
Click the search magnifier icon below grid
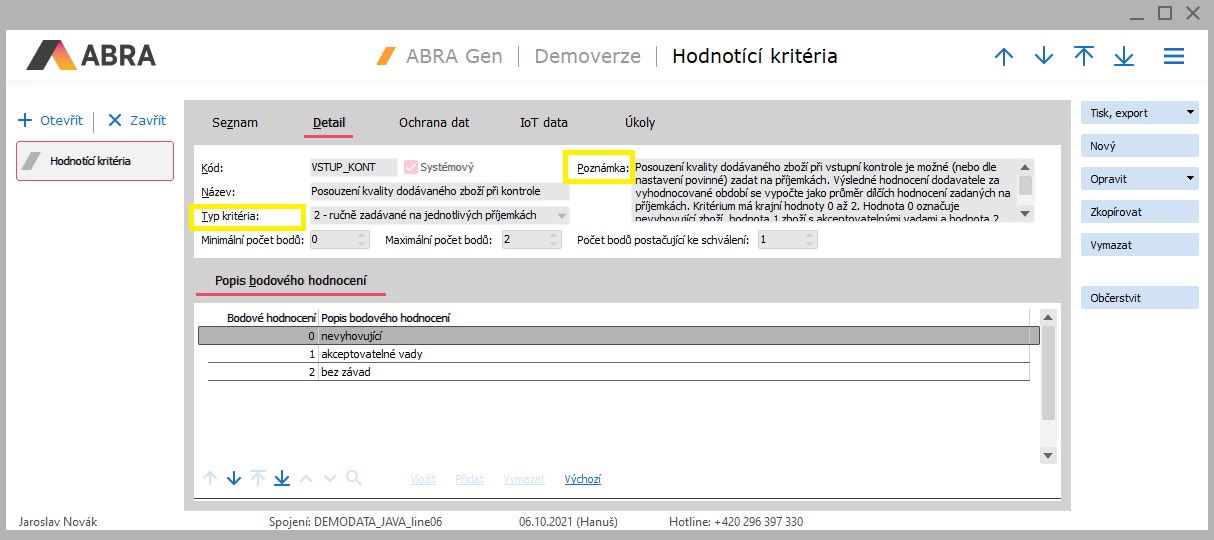click(353, 479)
